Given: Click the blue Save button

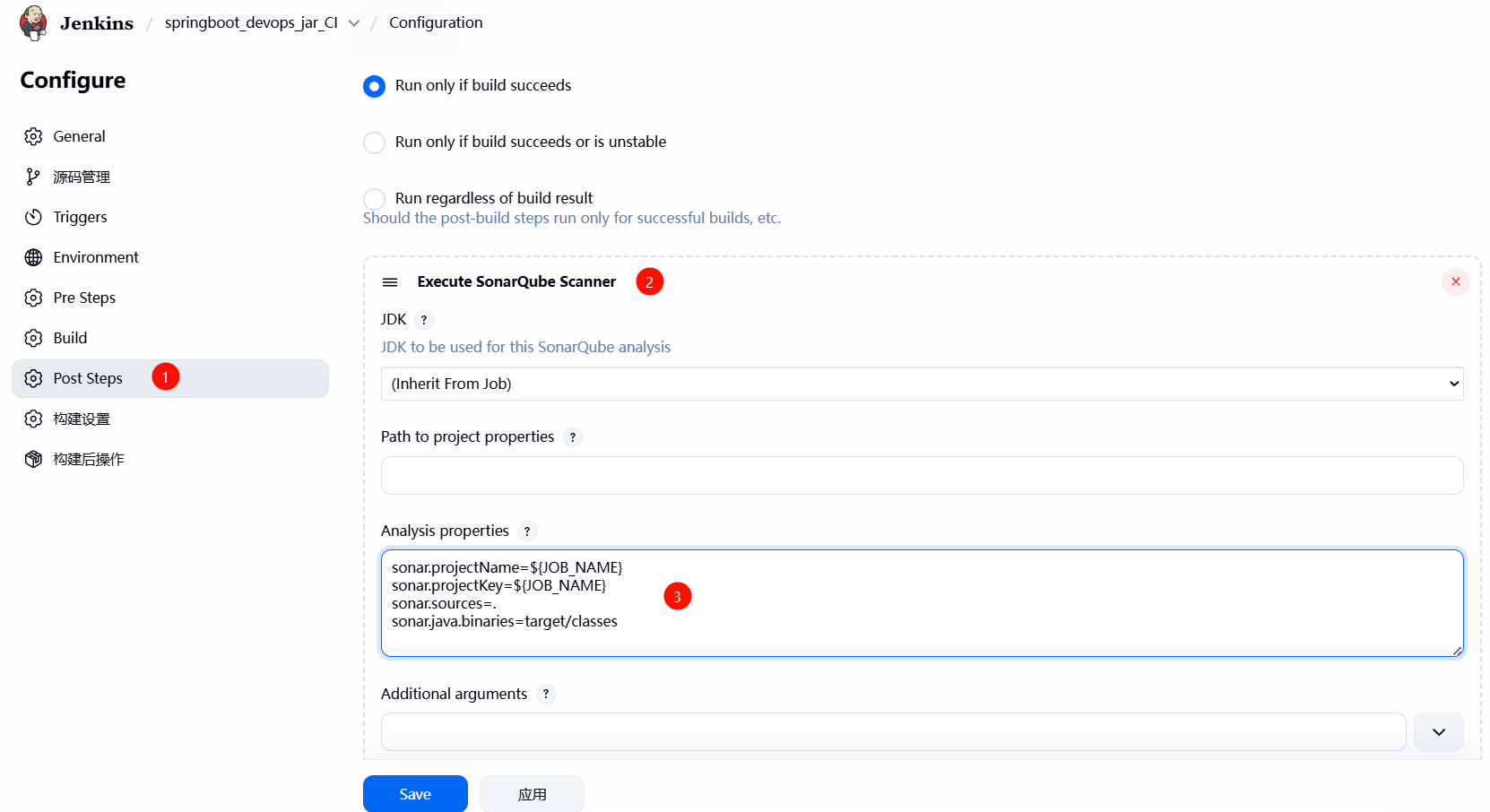Looking at the screenshot, I should (x=415, y=794).
